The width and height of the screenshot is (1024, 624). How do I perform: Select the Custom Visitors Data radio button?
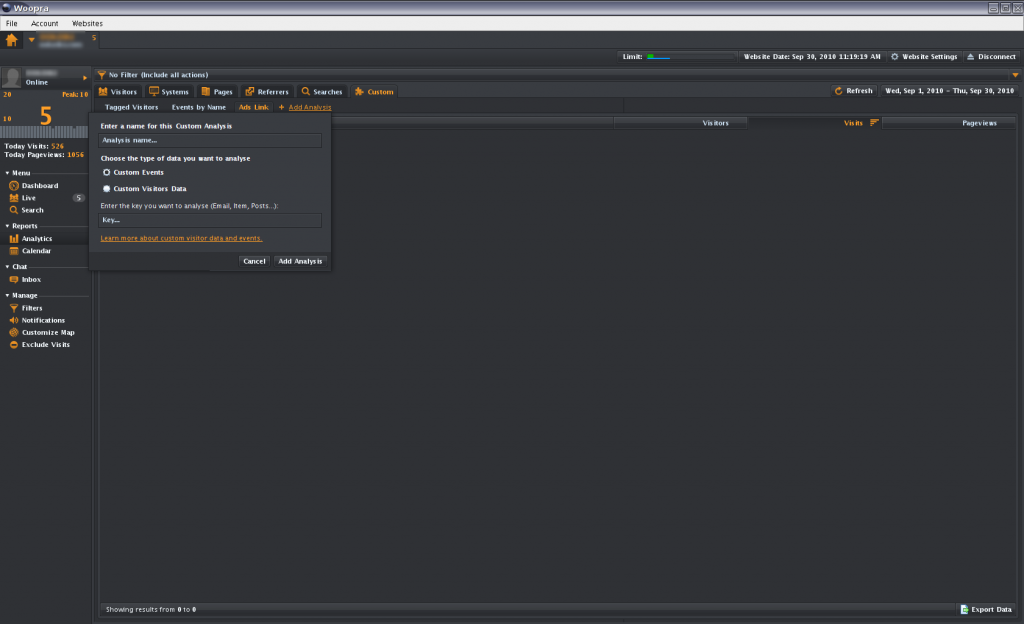pos(106,189)
